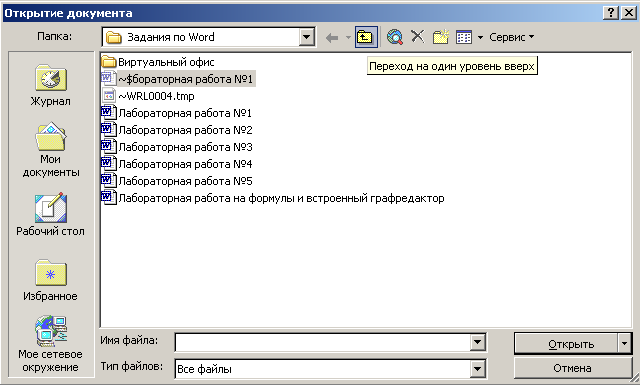The height and width of the screenshot is (385, 640).
Task: Select Лабораторная работа №1 document
Action: 177,113
